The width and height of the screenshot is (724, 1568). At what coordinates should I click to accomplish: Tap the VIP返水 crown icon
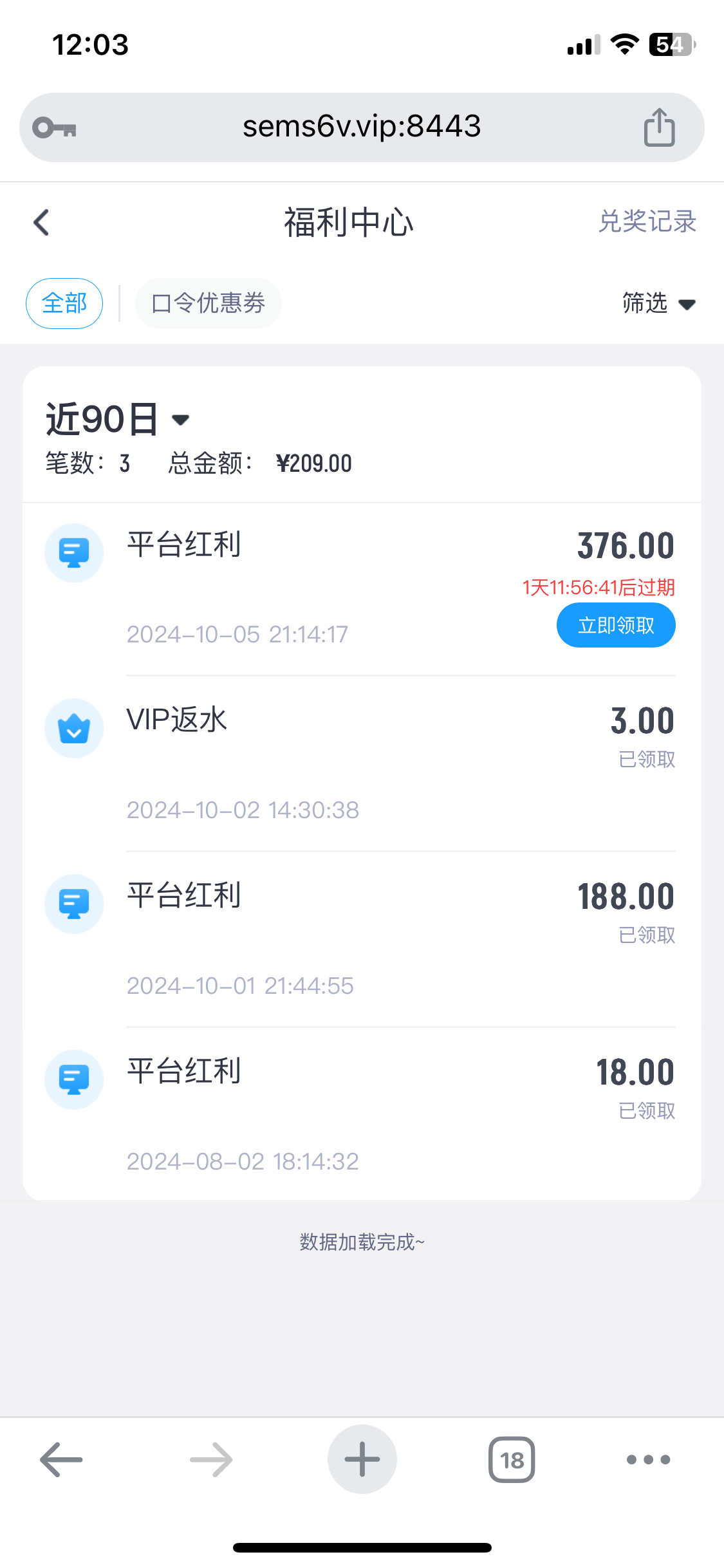[74, 728]
